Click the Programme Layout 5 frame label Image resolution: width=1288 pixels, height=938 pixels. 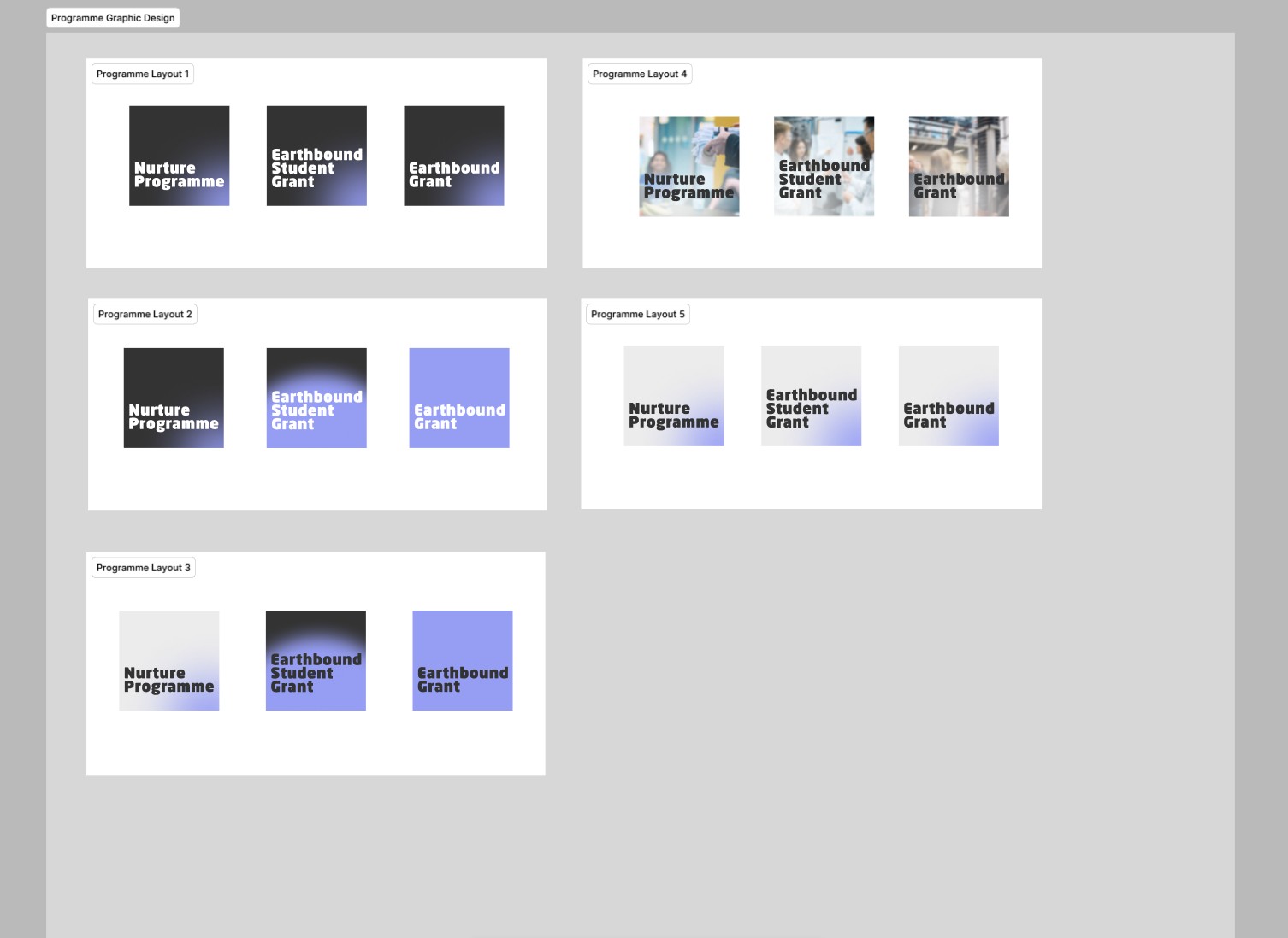coord(637,315)
